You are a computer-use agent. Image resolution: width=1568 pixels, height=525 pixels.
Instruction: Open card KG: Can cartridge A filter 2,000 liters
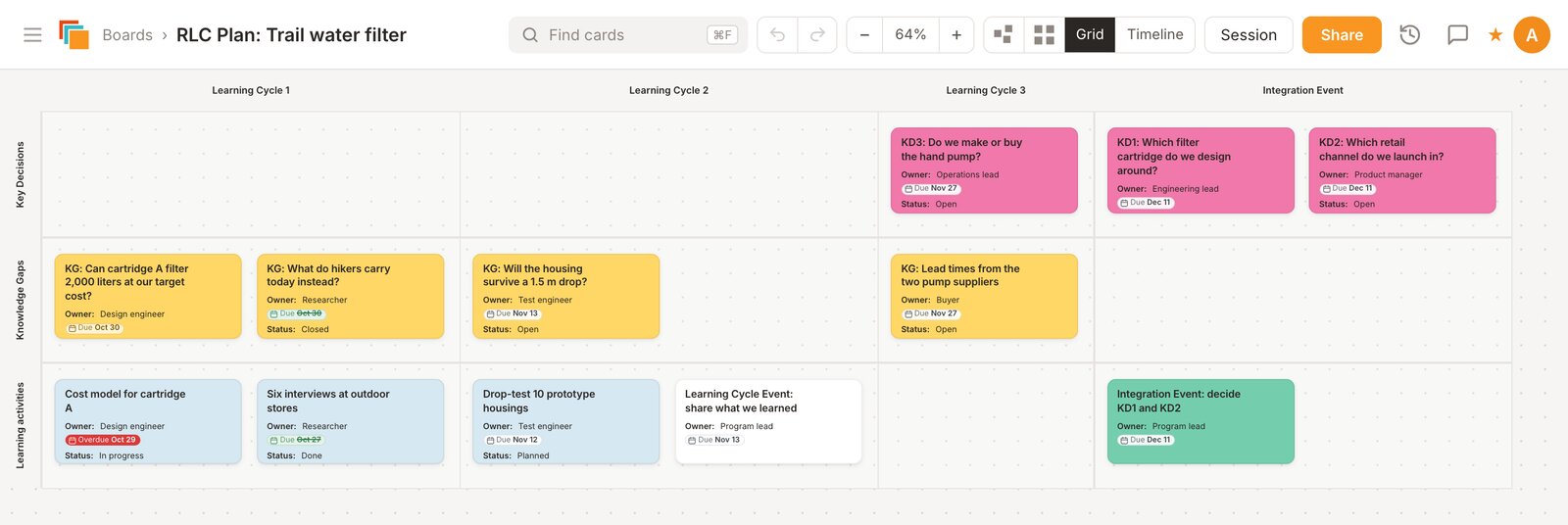pos(148,297)
